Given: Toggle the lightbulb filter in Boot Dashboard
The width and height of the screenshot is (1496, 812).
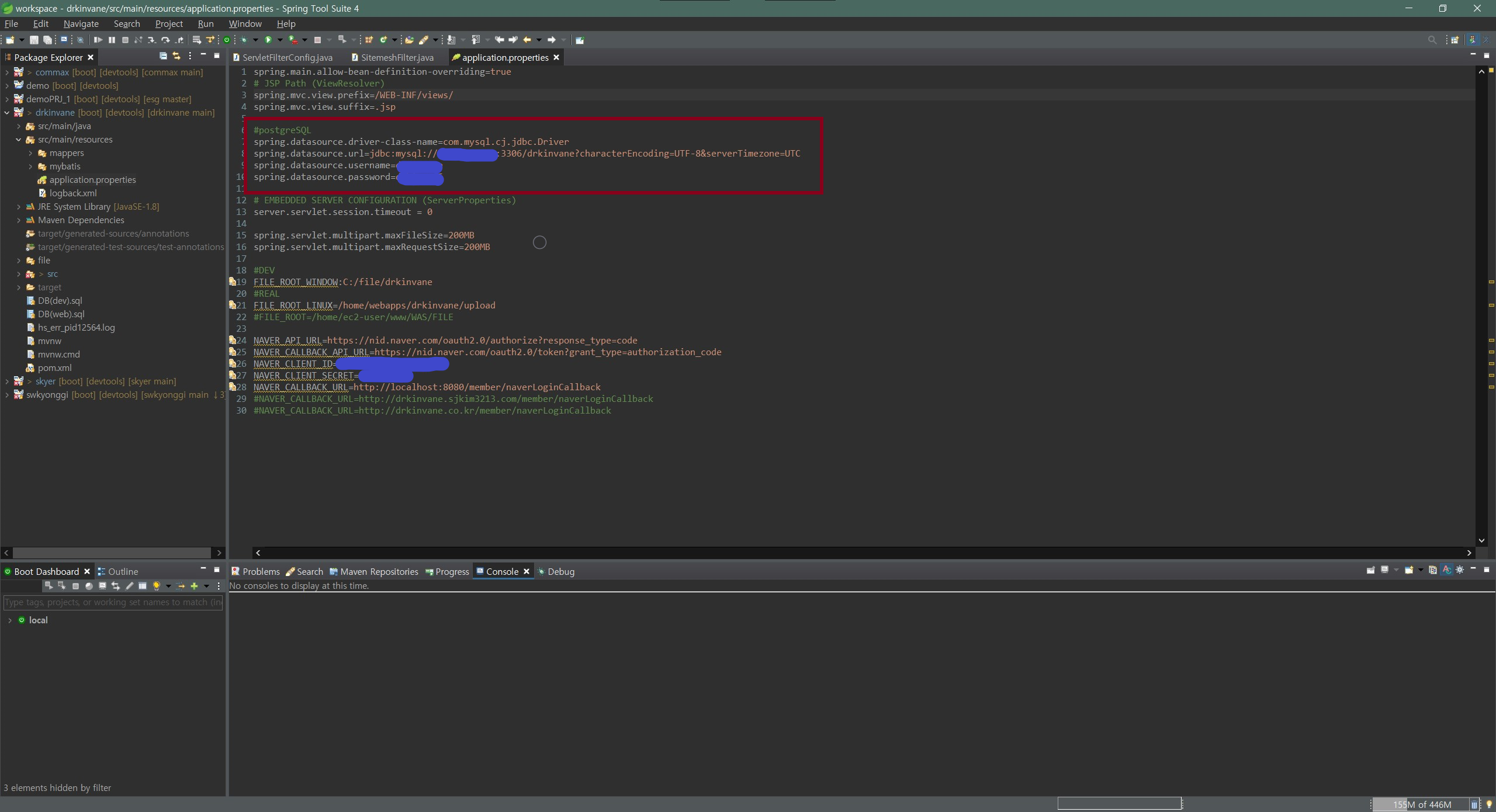Looking at the screenshot, I should pos(156,586).
